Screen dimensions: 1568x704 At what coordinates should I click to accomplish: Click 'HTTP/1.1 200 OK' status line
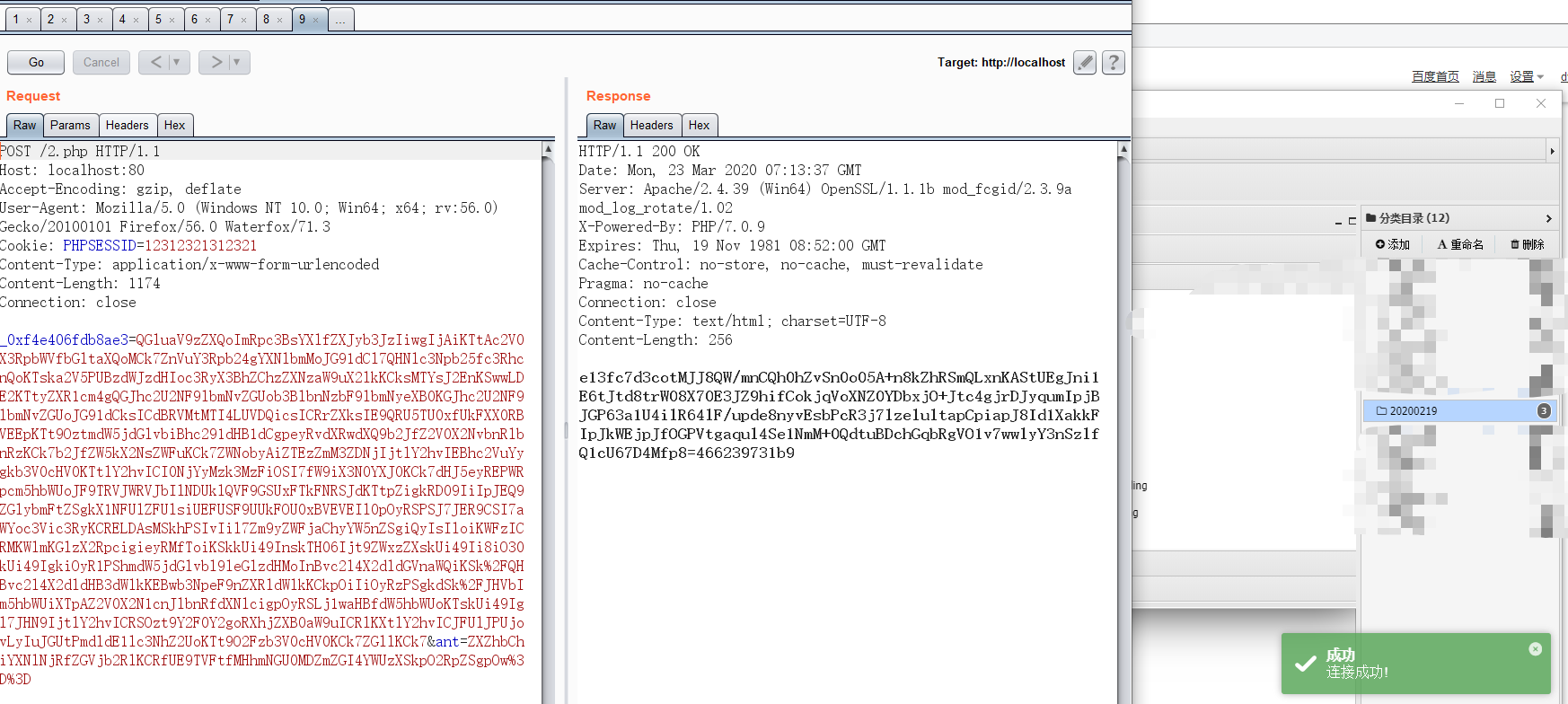coord(639,151)
